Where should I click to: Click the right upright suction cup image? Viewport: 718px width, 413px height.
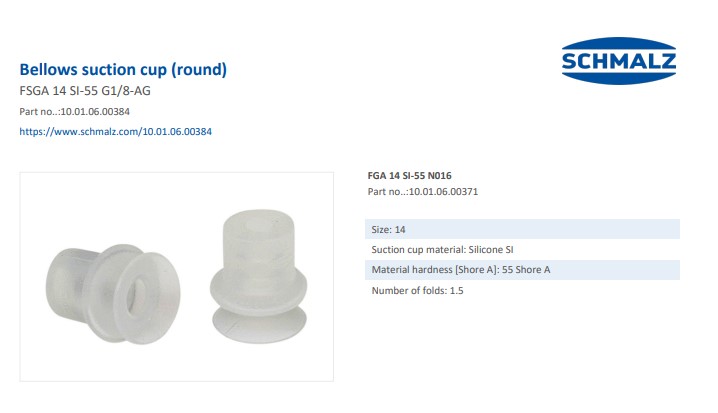coord(259,276)
